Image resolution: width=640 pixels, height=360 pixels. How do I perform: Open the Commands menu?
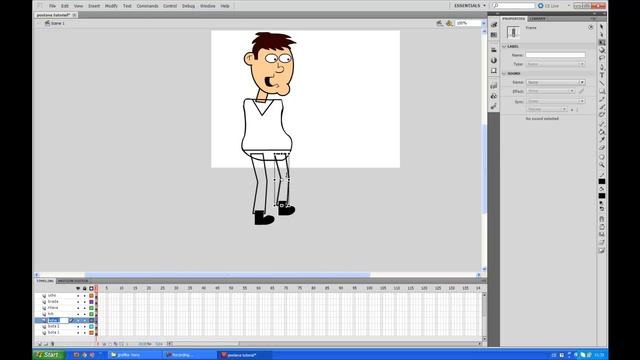(x=147, y=6)
